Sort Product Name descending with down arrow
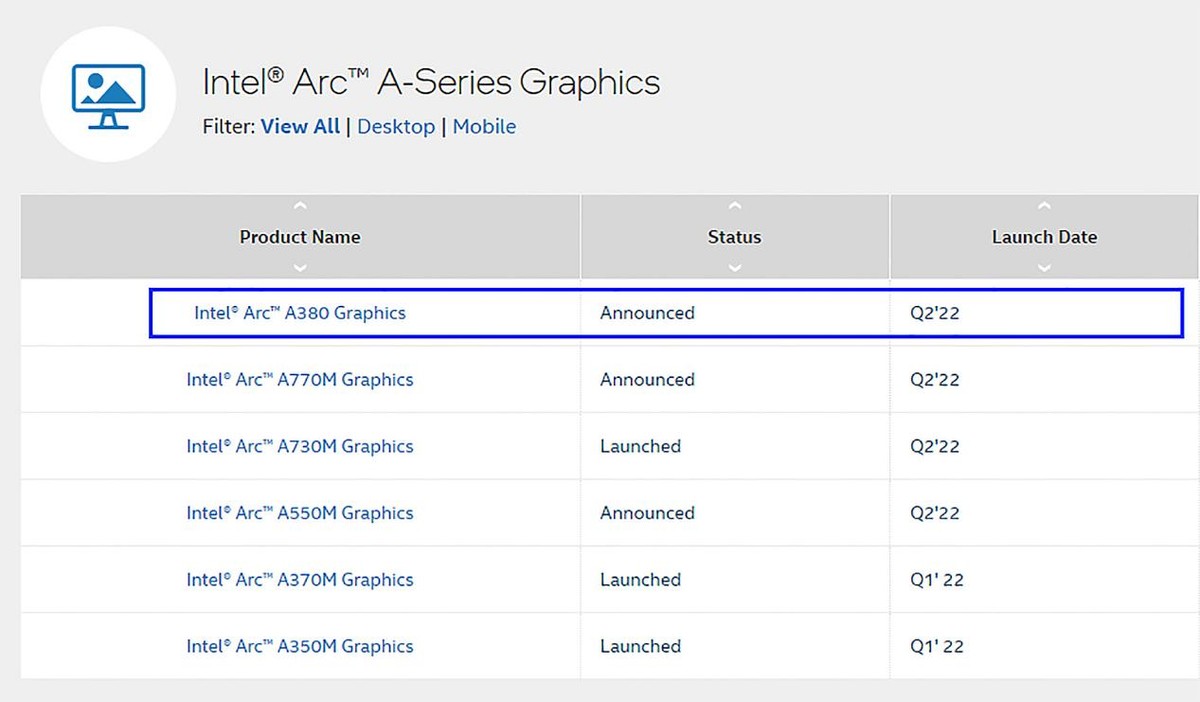 (x=300, y=267)
